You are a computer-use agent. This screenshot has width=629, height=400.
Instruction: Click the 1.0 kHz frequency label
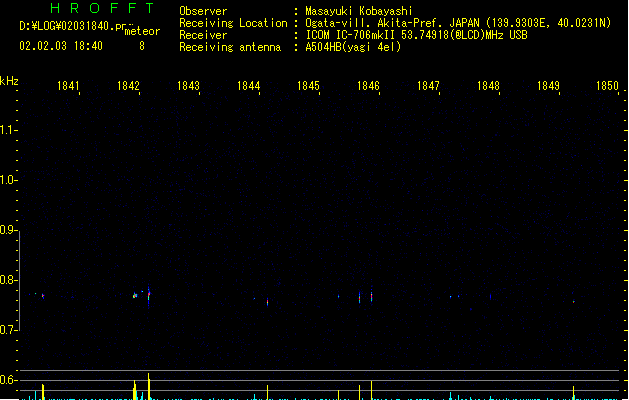point(8,180)
